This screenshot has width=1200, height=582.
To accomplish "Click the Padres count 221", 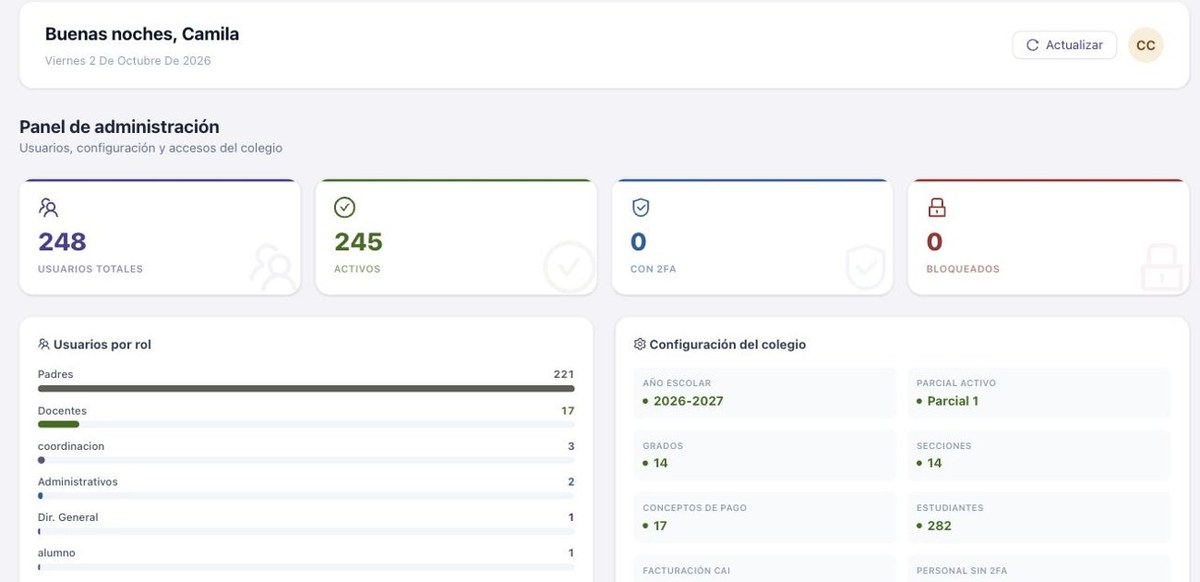I will (564, 374).
